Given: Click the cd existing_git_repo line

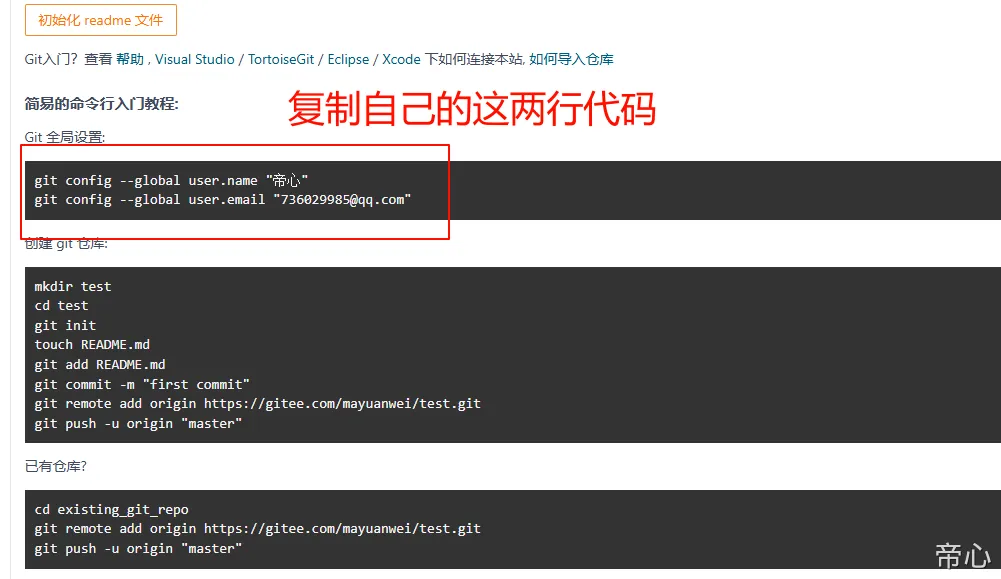Looking at the screenshot, I should tap(111, 509).
